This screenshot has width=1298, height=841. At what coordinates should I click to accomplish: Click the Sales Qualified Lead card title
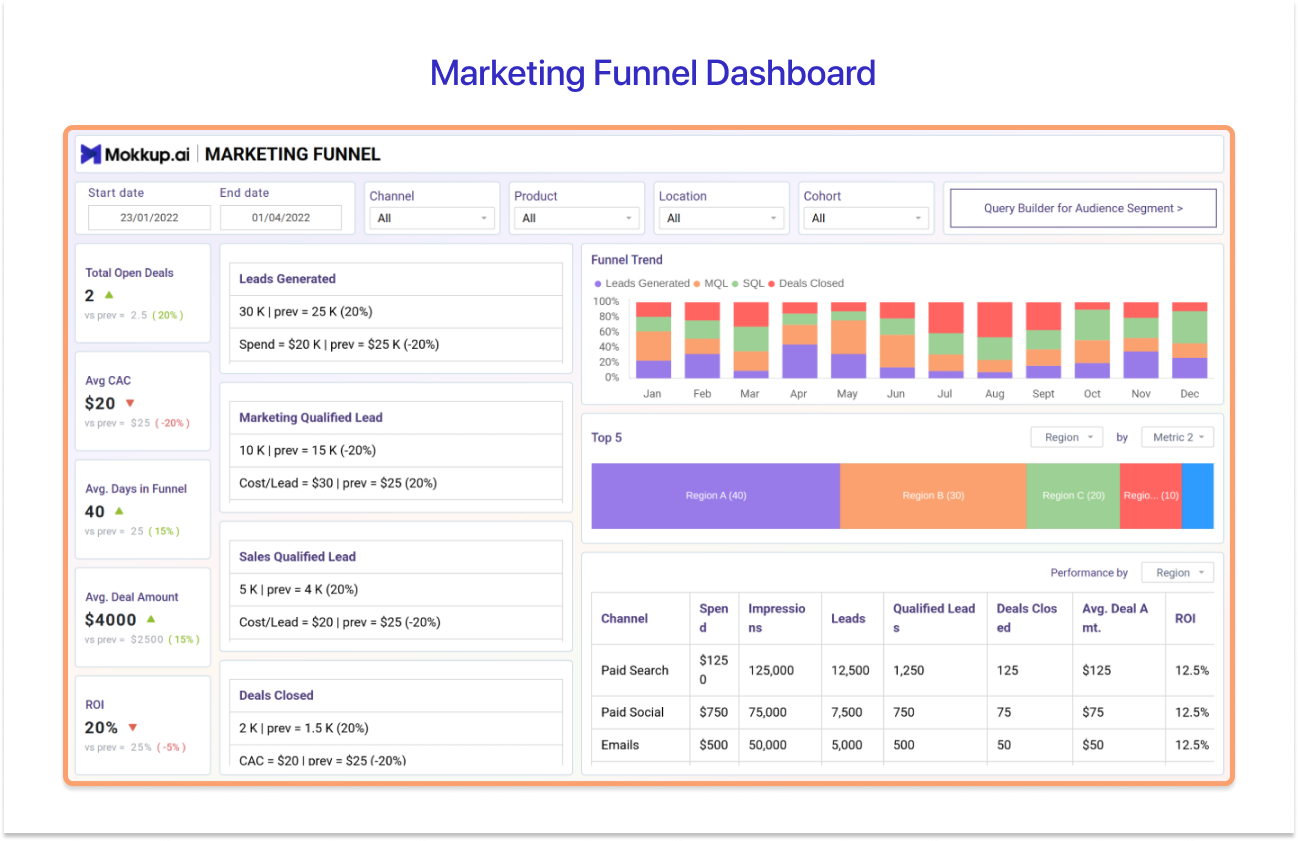click(297, 557)
